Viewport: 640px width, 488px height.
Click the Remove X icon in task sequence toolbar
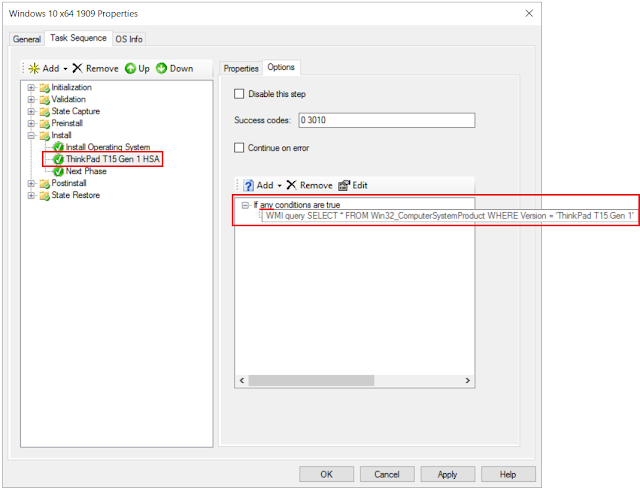coord(77,68)
